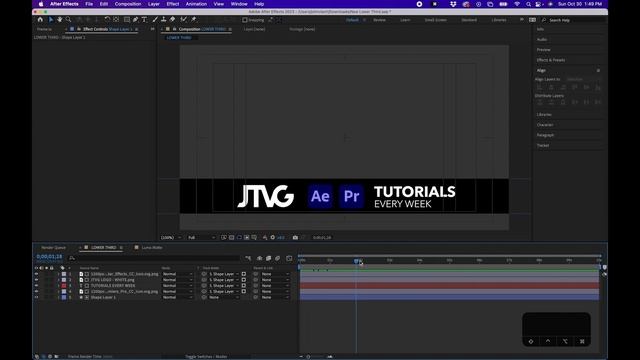Enable the Snapping checkbox
The height and width of the screenshot is (360, 640).
[x=245, y=20]
